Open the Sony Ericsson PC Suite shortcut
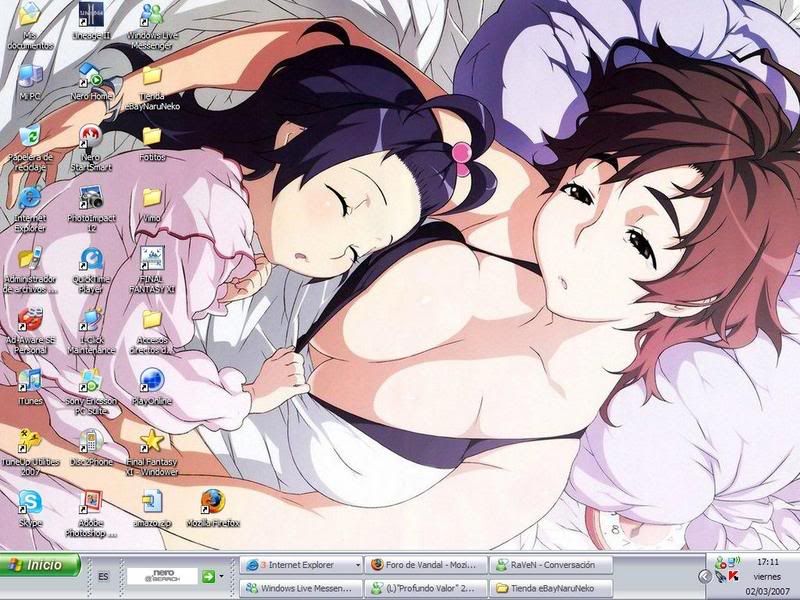This screenshot has width=800, height=600. [91, 393]
